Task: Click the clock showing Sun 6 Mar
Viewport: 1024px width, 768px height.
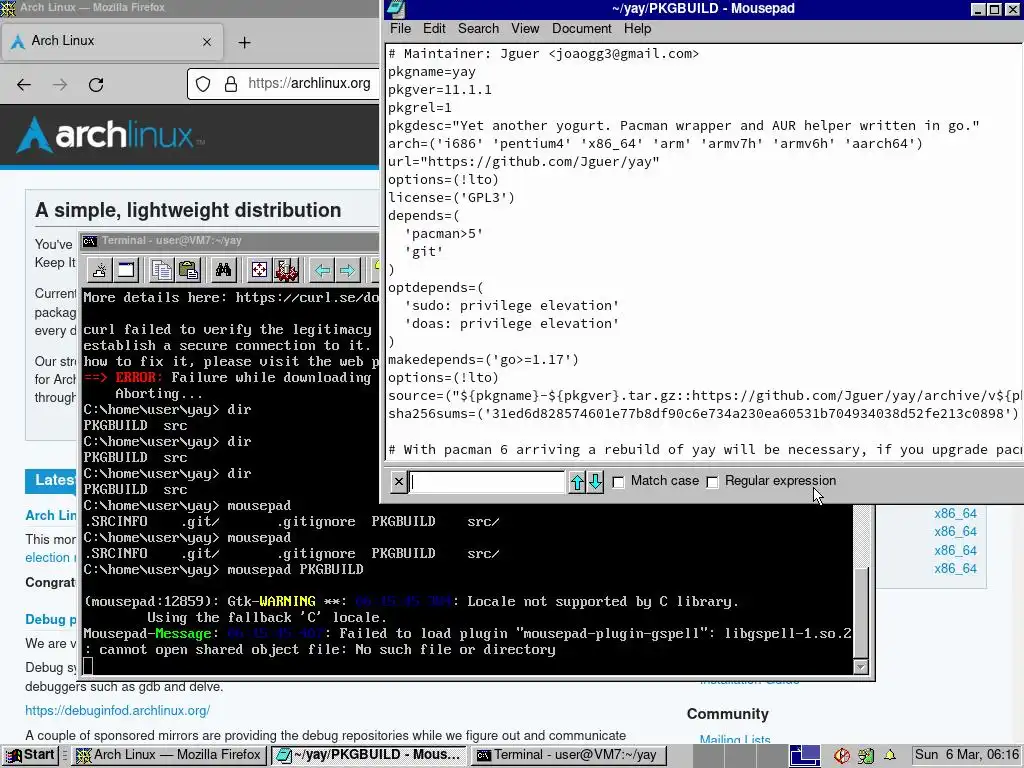Action: click(967, 755)
